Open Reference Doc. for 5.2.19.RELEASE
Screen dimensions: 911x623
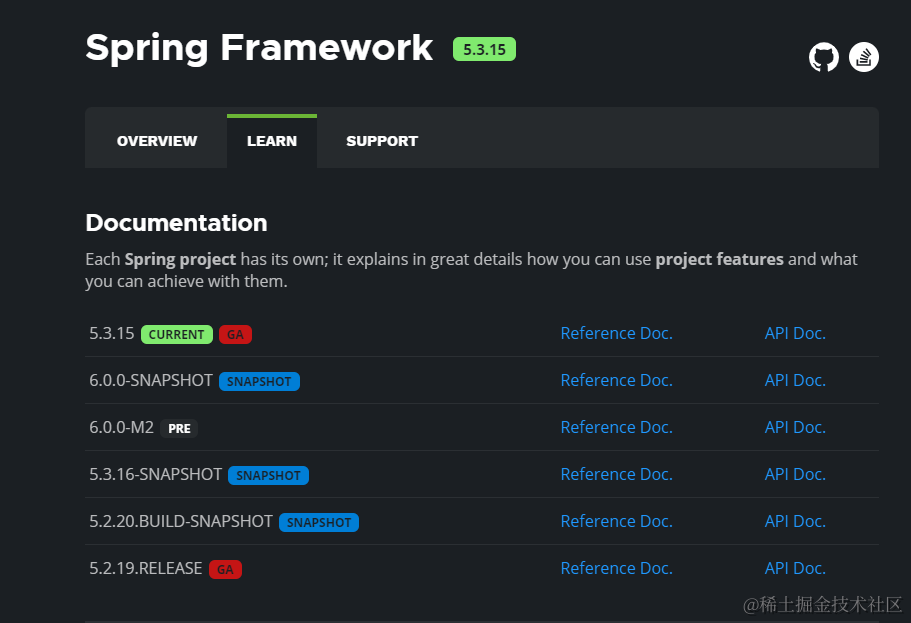point(616,568)
